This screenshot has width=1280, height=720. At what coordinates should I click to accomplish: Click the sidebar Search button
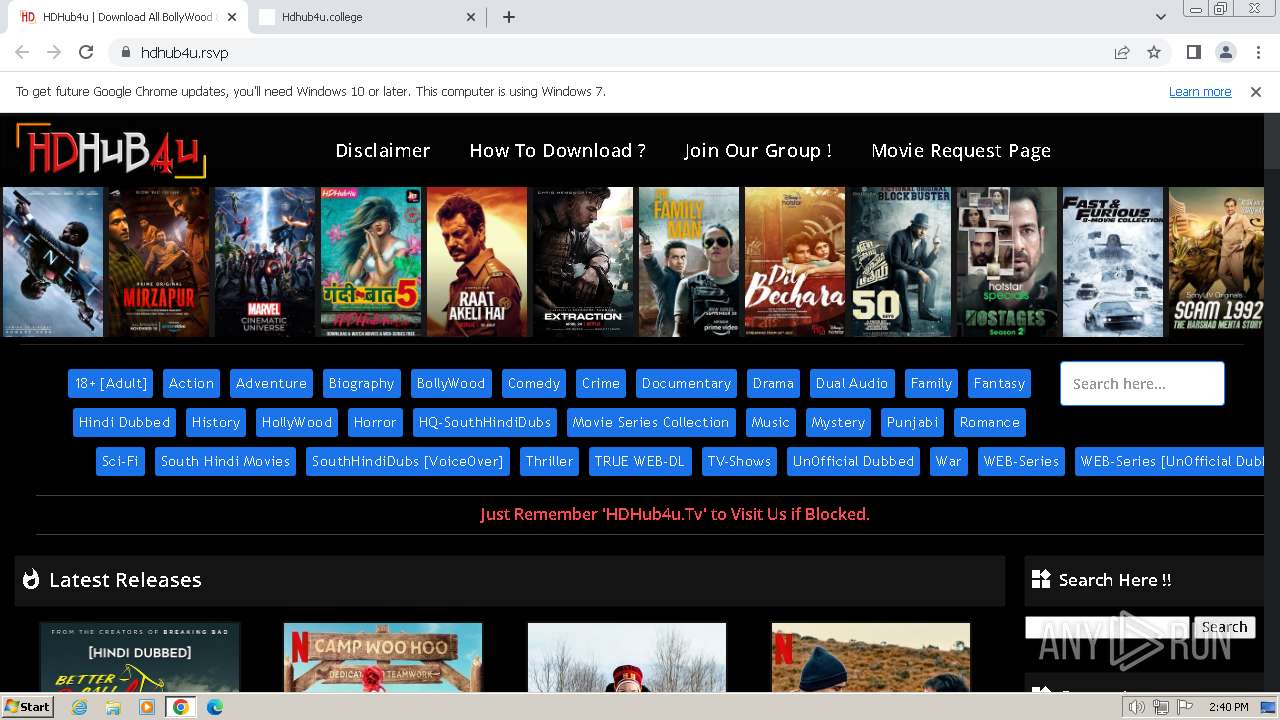click(1224, 627)
